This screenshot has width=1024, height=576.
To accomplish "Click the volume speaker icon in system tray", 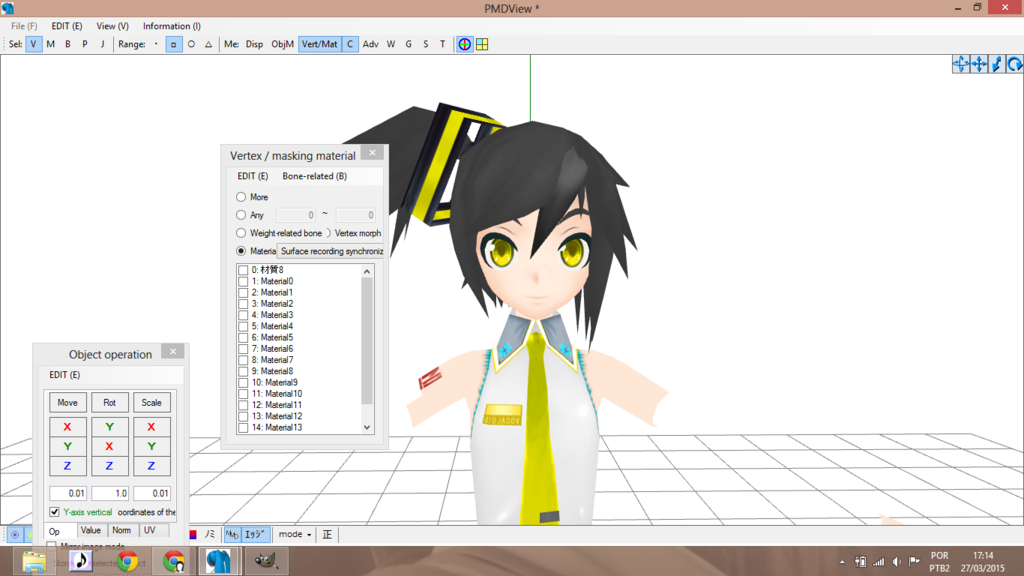I will coord(897,562).
